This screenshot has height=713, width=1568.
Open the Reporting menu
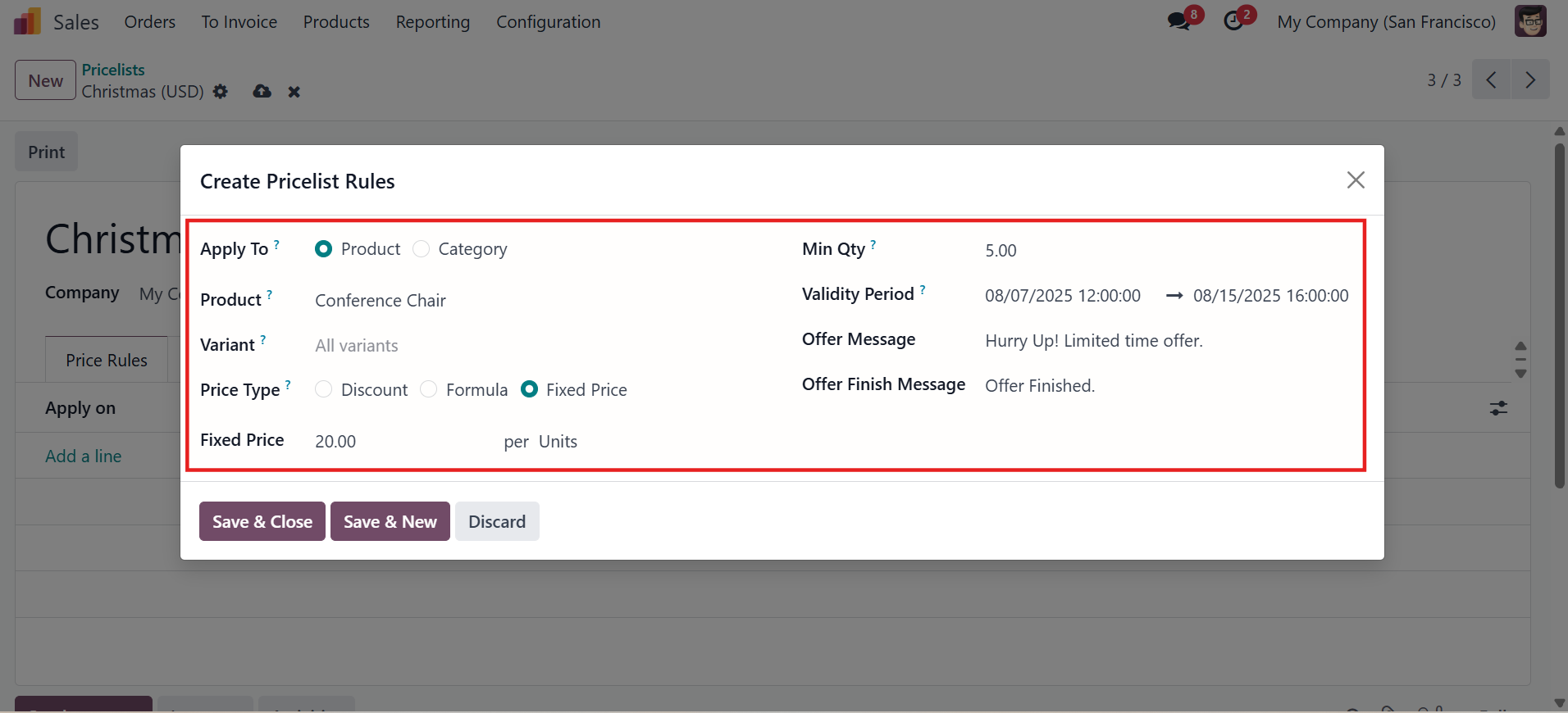click(x=433, y=22)
